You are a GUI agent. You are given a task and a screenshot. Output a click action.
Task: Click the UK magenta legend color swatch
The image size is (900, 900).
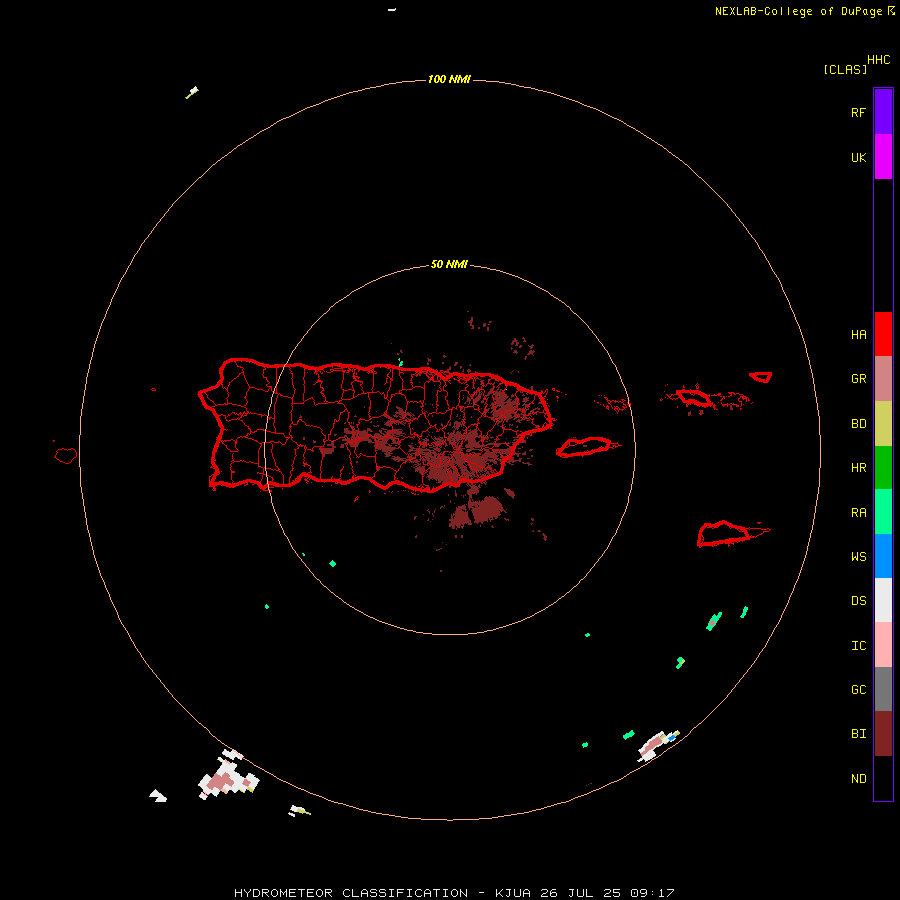[x=883, y=157]
